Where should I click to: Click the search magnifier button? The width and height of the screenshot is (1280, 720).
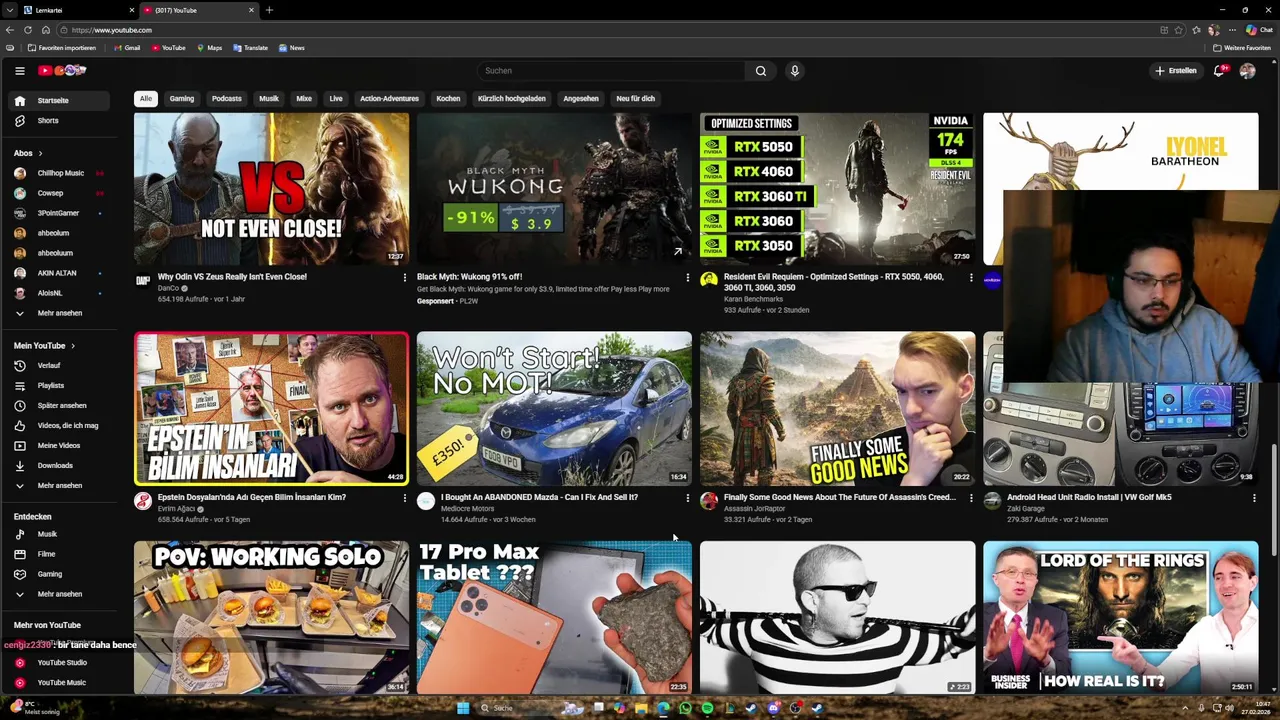pyautogui.click(x=760, y=71)
